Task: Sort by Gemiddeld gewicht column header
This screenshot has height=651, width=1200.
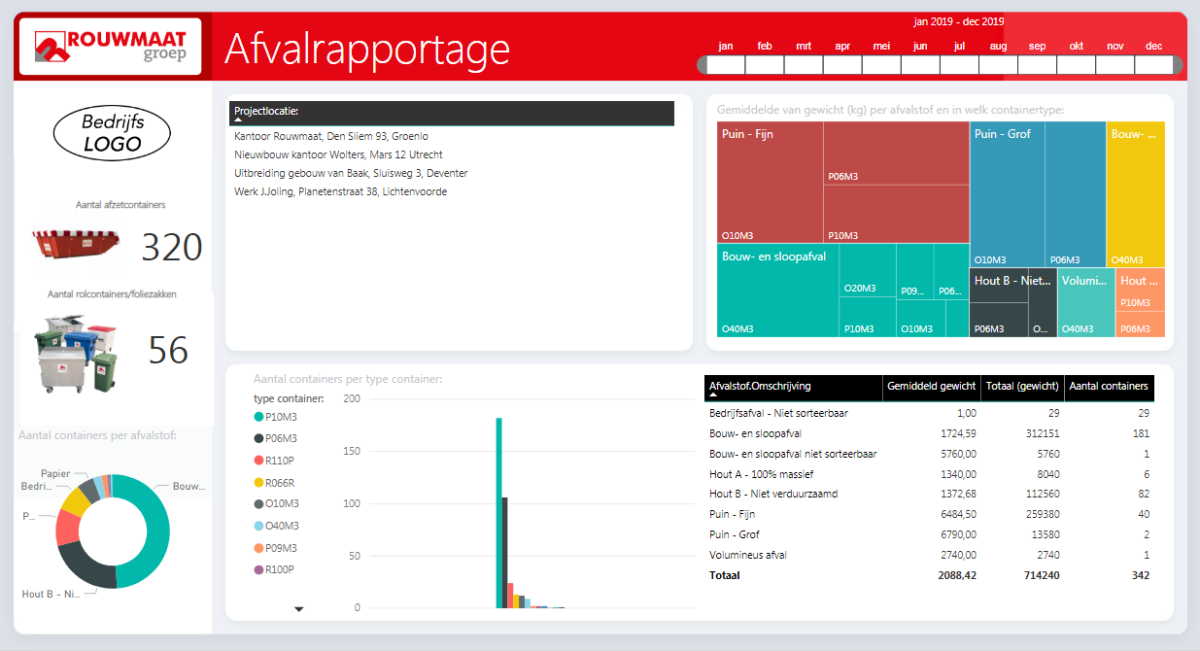Action: tap(932, 385)
